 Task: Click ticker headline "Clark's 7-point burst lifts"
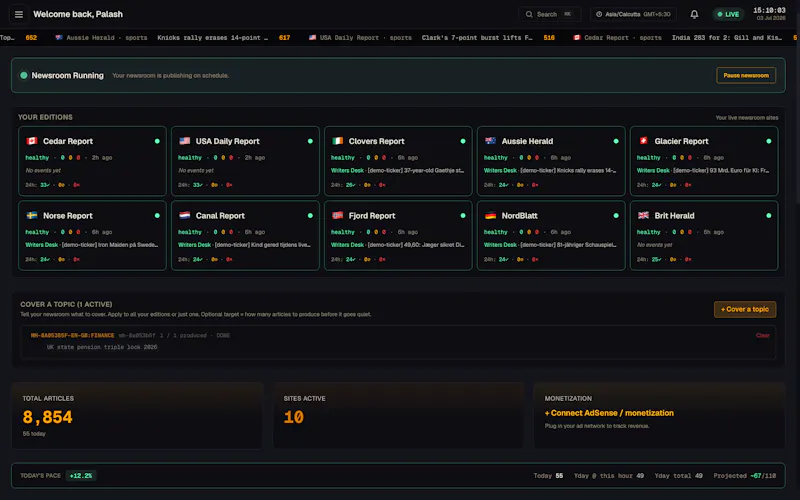pos(477,38)
